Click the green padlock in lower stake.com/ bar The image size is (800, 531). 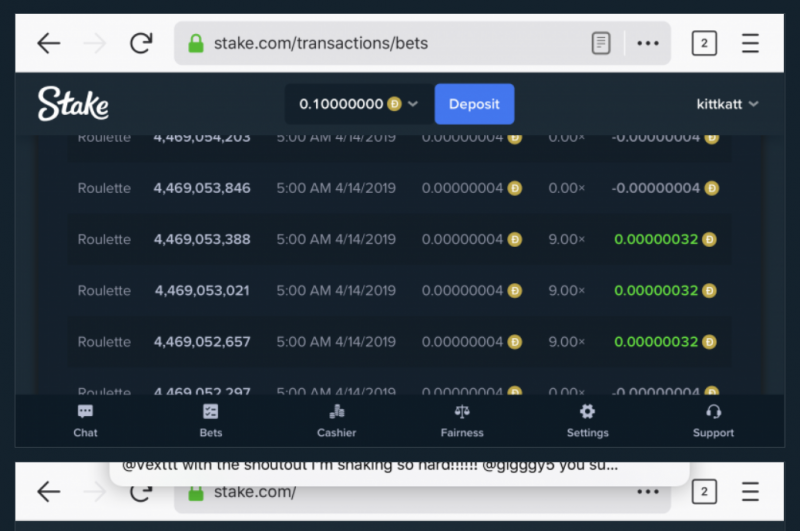(x=196, y=493)
